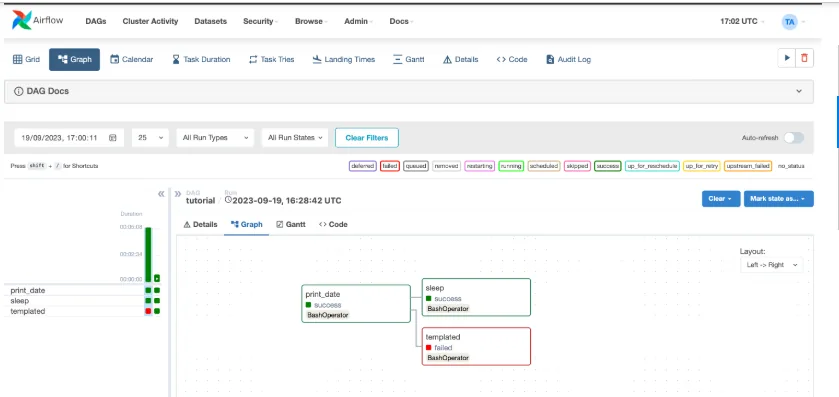Image resolution: width=839 pixels, height=397 pixels.
Task: Click the templated task row label
Action: [x=28, y=311]
